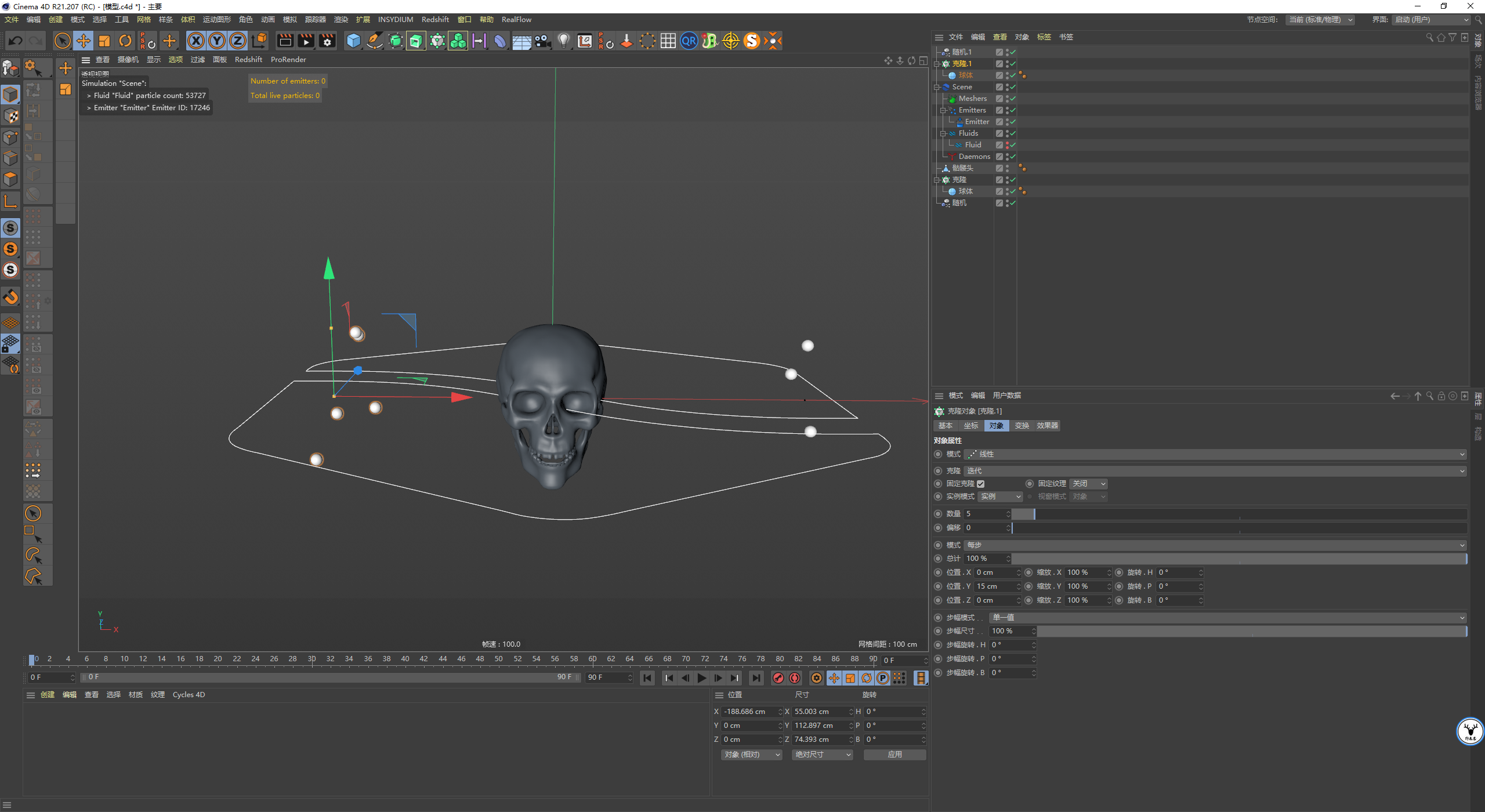
Task: Select the 骷髅头 object in manager
Action: coord(962,168)
